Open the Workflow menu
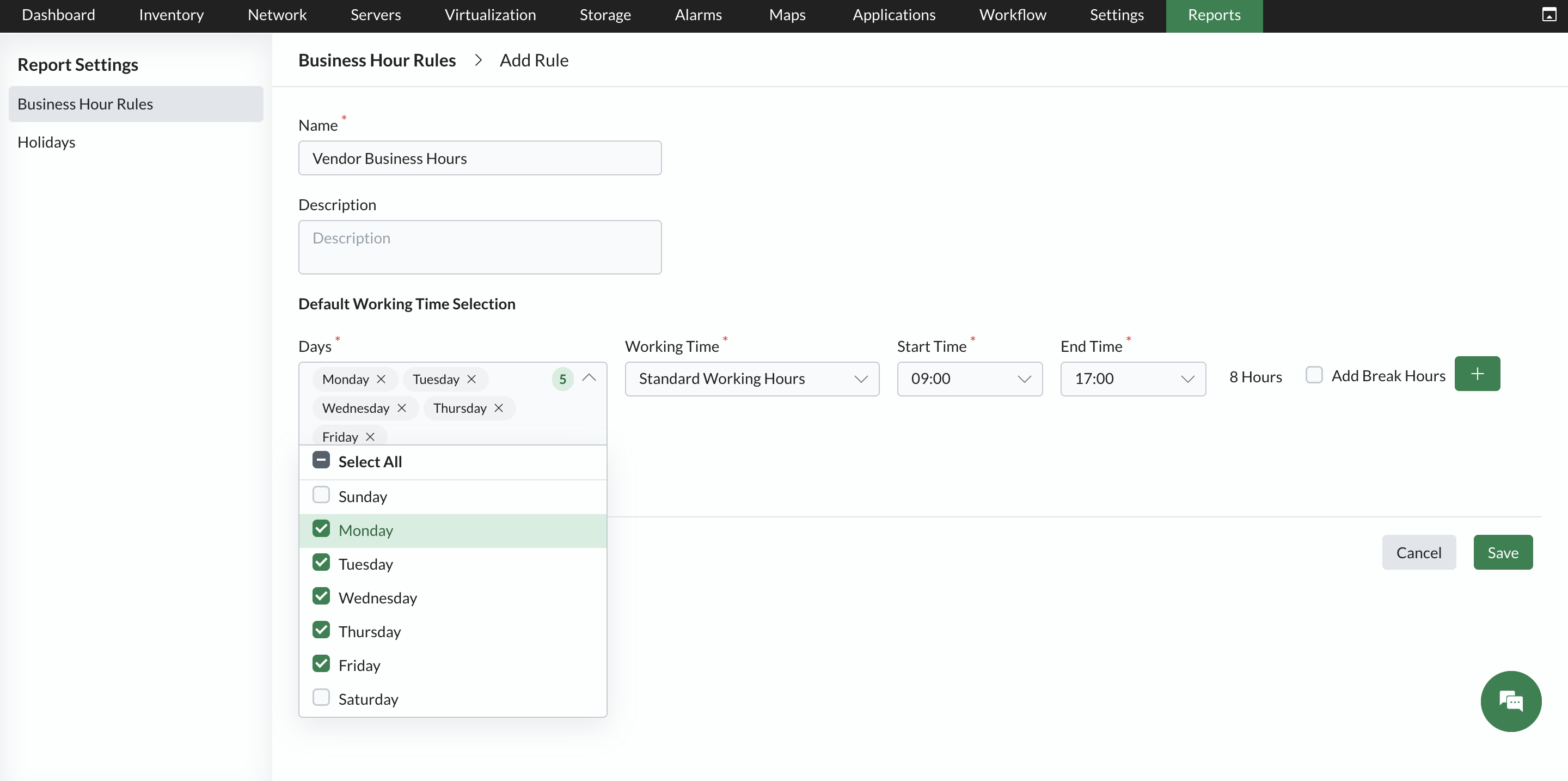This screenshot has height=781, width=1568. (1012, 15)
